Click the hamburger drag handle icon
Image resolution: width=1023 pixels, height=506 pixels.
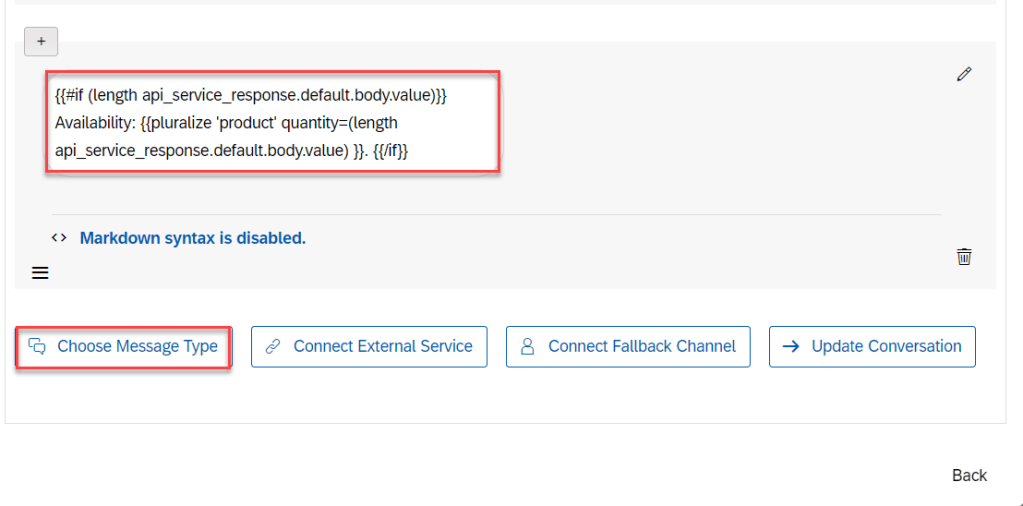click(x=40, y=272)
